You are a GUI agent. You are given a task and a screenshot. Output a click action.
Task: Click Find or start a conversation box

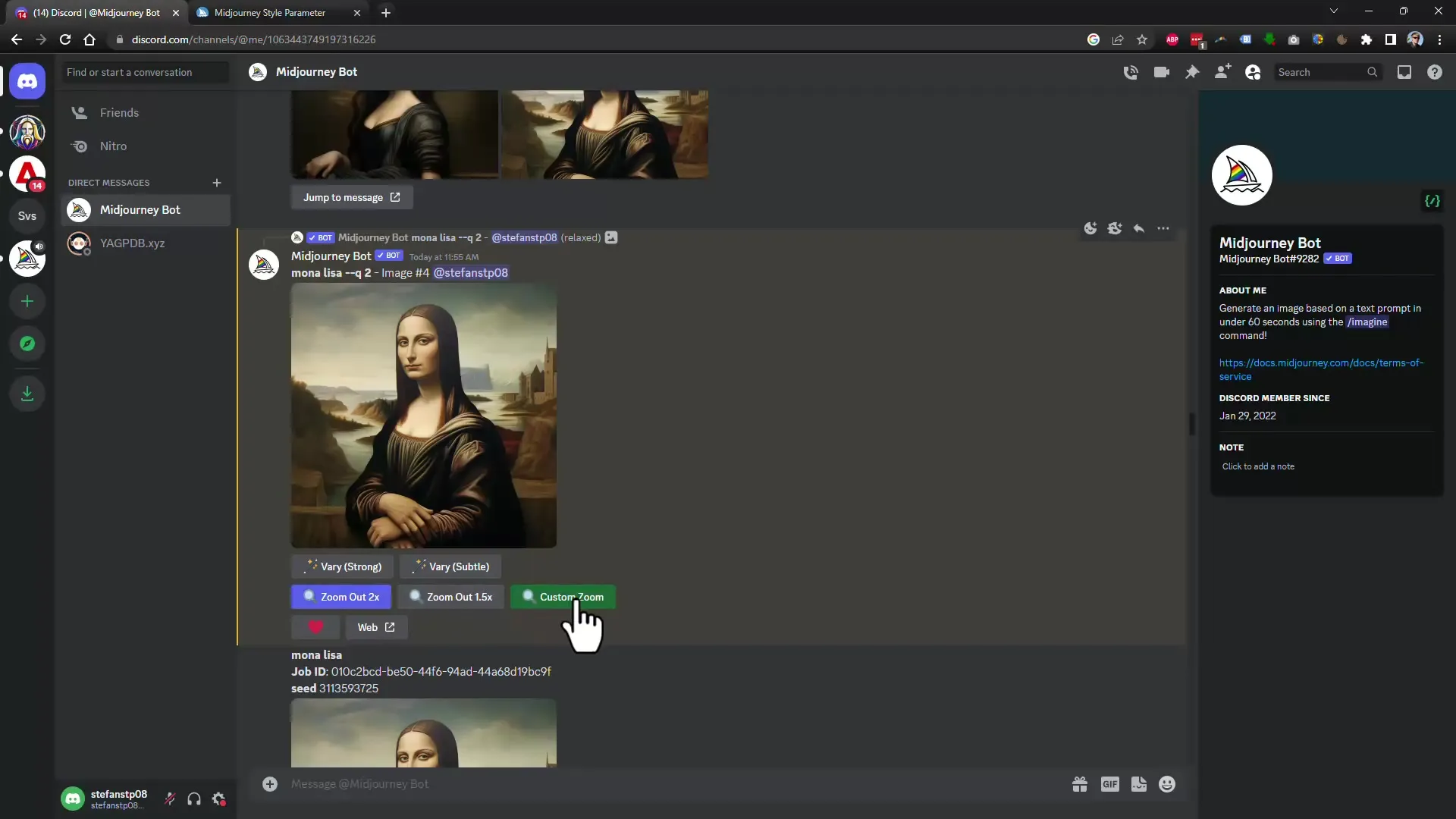[x=145, y=72]
